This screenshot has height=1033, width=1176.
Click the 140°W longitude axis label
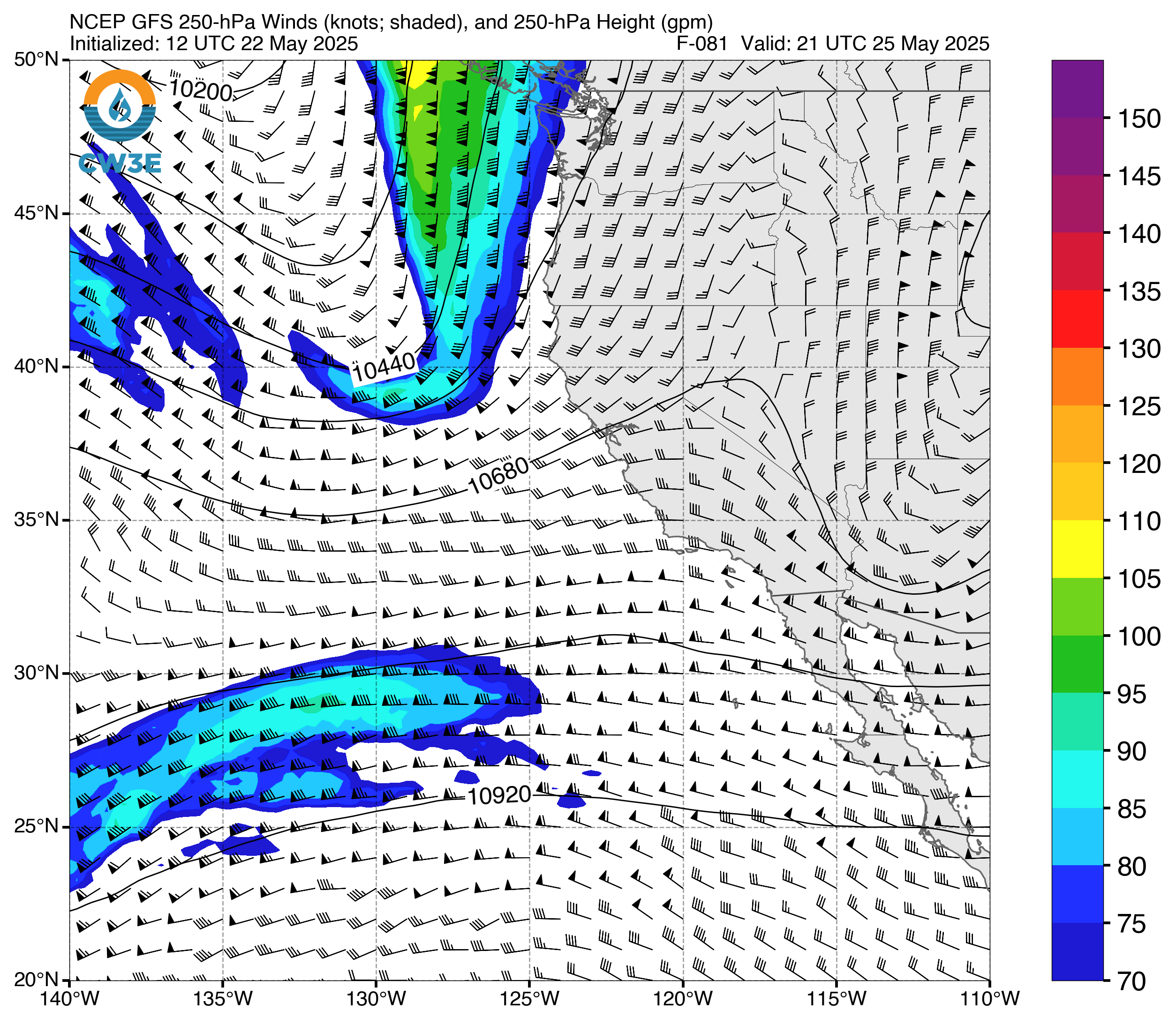tap(69, 999)
